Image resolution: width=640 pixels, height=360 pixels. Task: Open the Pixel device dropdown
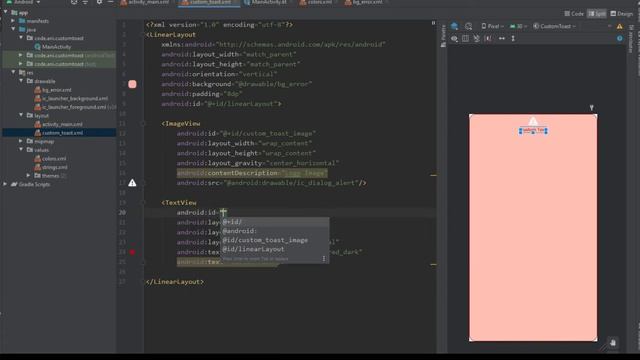pyautogui.click(x=492, y=26)
